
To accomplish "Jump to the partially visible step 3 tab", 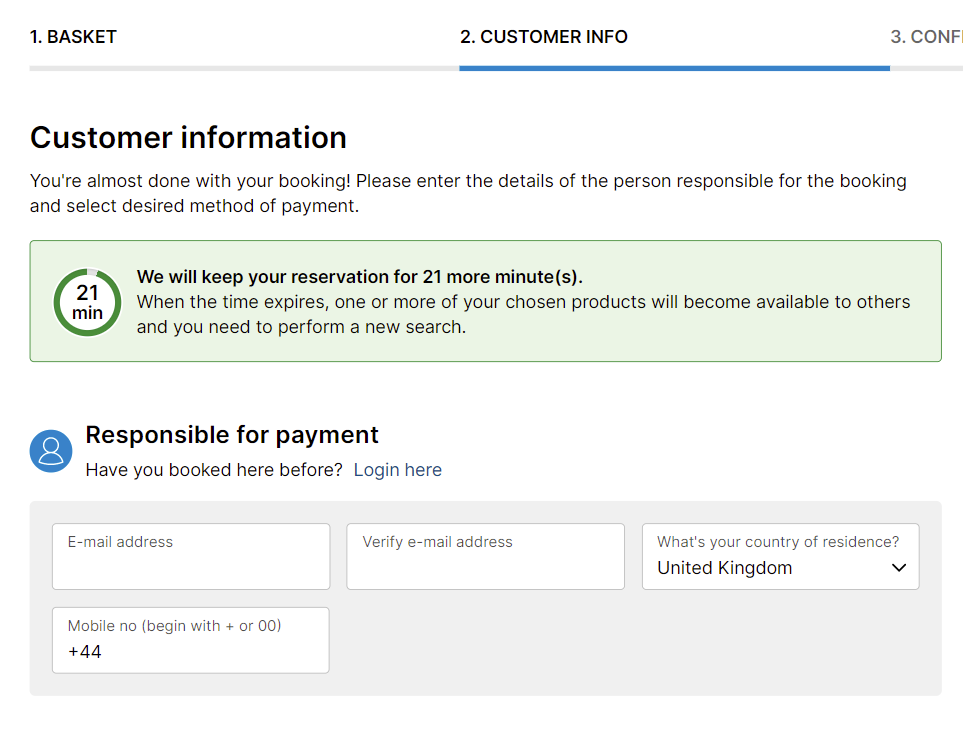I will [926, 37].
